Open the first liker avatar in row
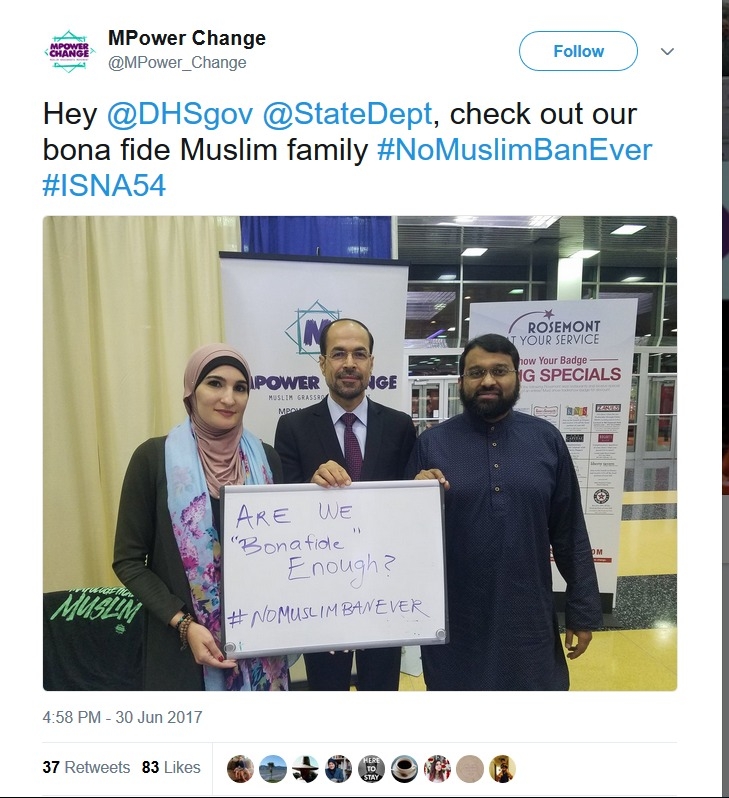Viewport: 729px width, 798px height. [240, 768]
